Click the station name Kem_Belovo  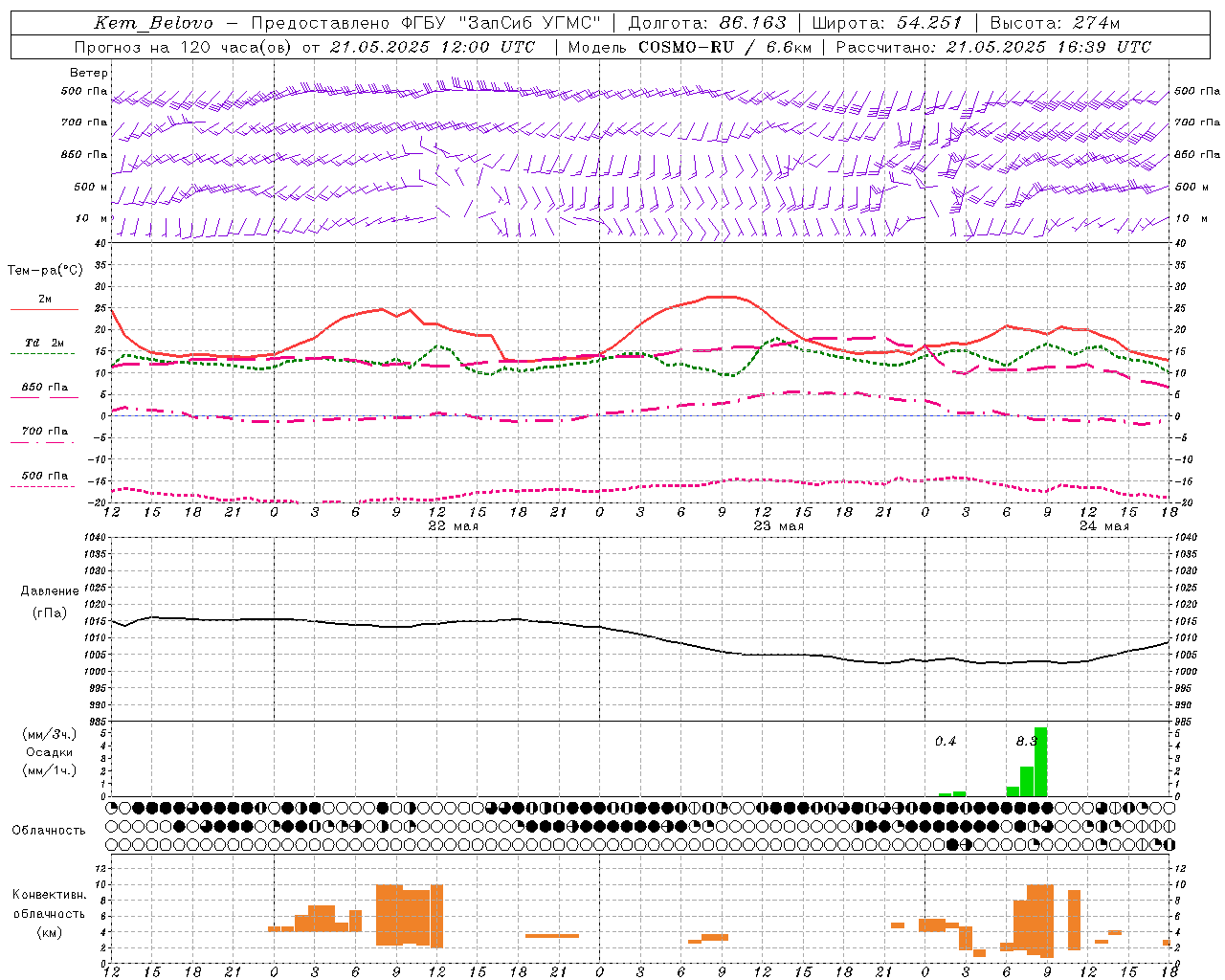[x=154, y=23]
